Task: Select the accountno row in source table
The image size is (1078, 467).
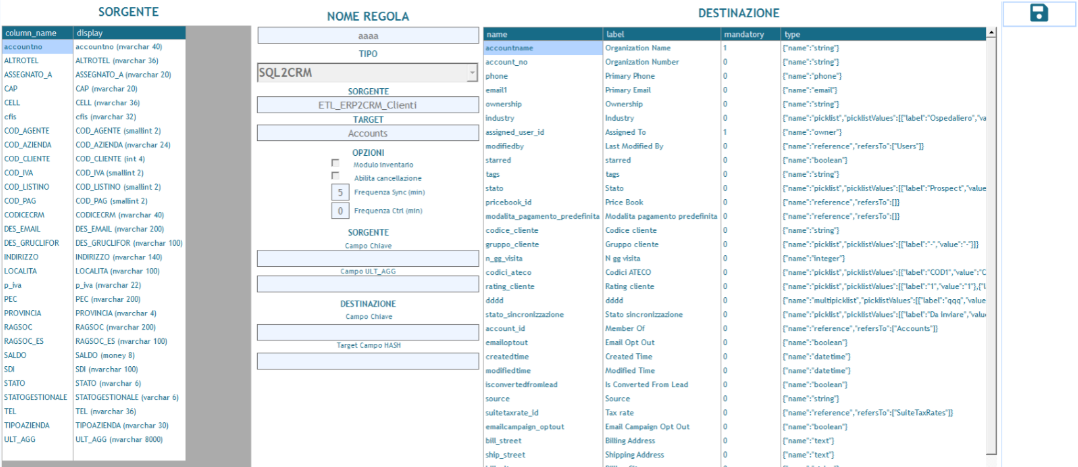Action: tap(37, 47)
